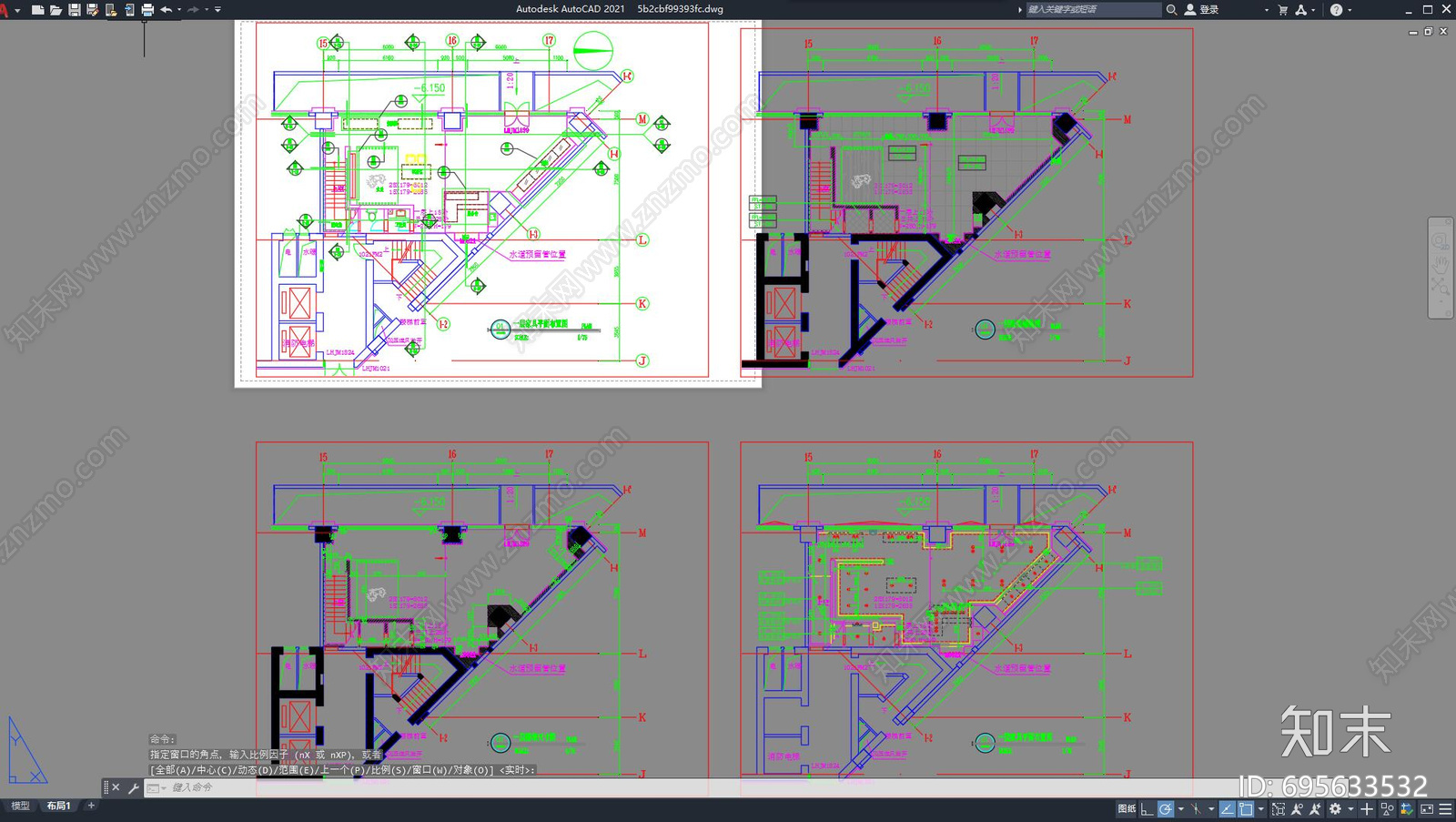The width and height of the screenshot is (1456, 822).
Task: Select the 布局1 layout tab
Action: click(58, 806)
